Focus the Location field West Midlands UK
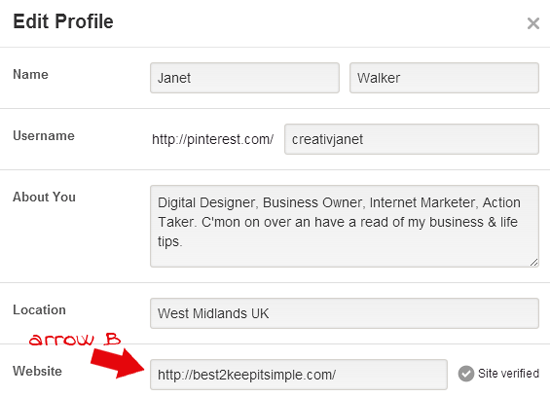This screenshot has height=397, width=550. pyautogui.click(x=344, y=314)
